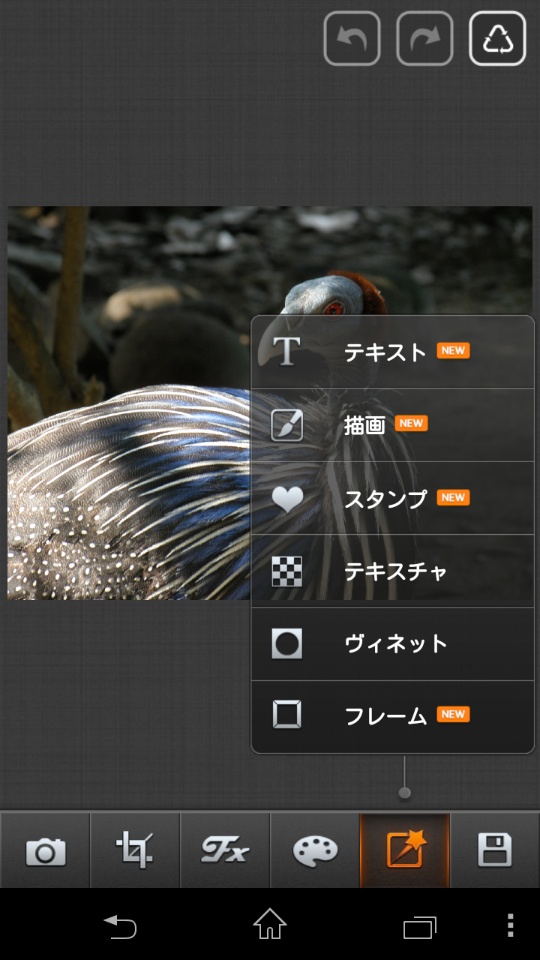Select スタンプ stamp option
The height and width of the screenshot is (960, 540).
coord(392,498)
